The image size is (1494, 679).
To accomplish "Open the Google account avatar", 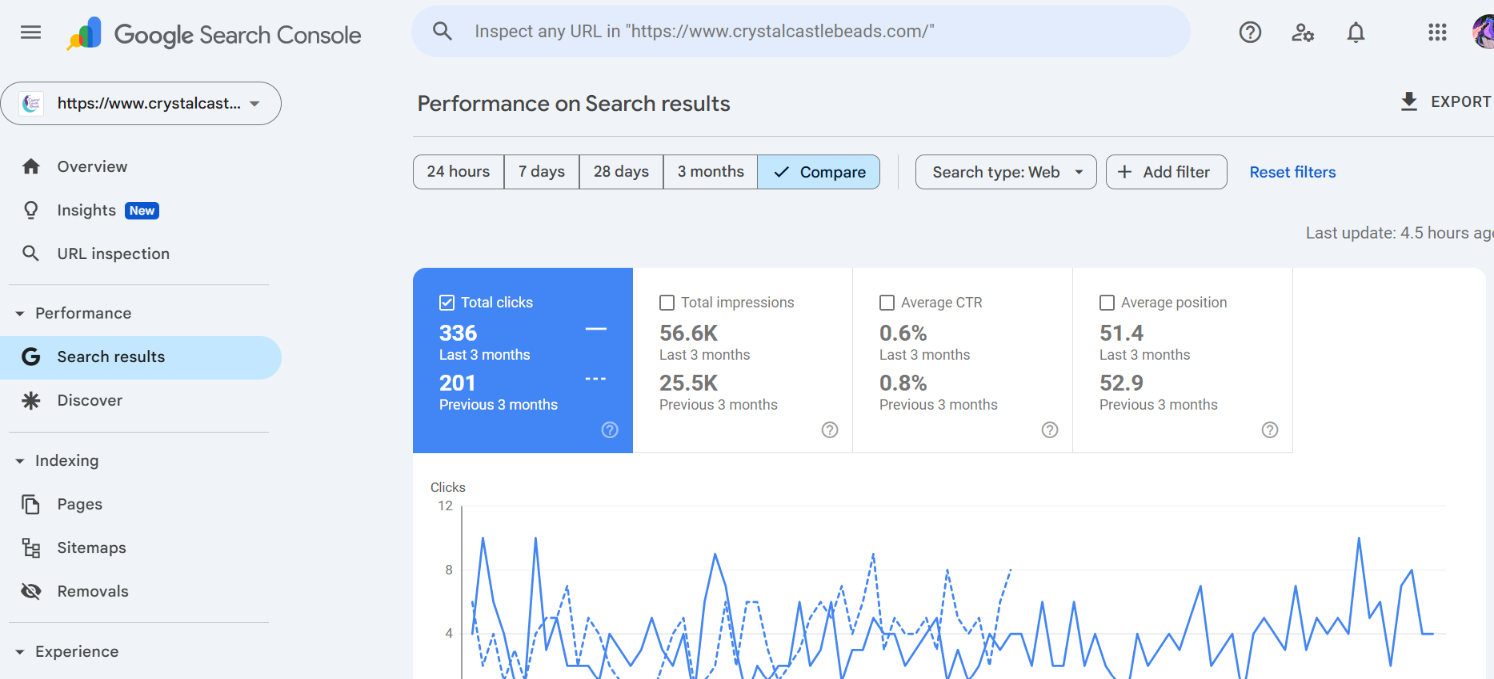I will coord(1483,32).
